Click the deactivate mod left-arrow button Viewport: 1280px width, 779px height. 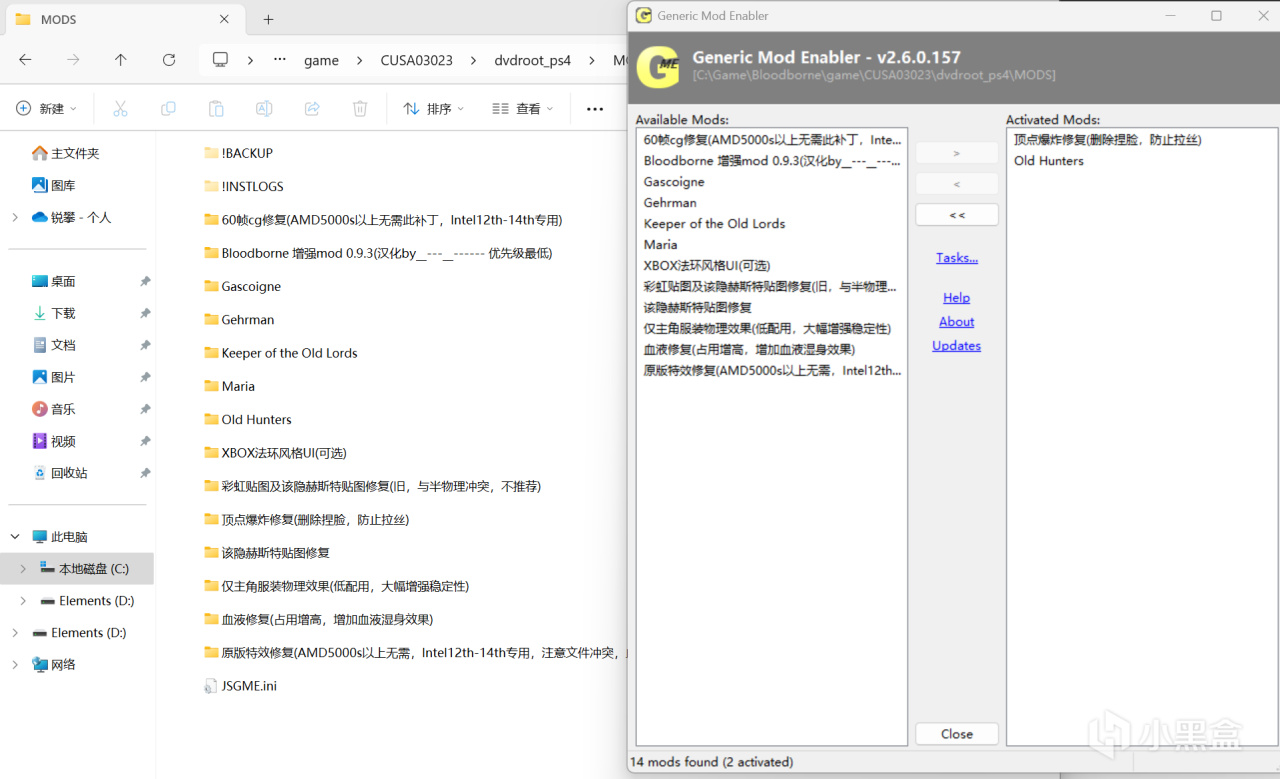coord(957,184)
